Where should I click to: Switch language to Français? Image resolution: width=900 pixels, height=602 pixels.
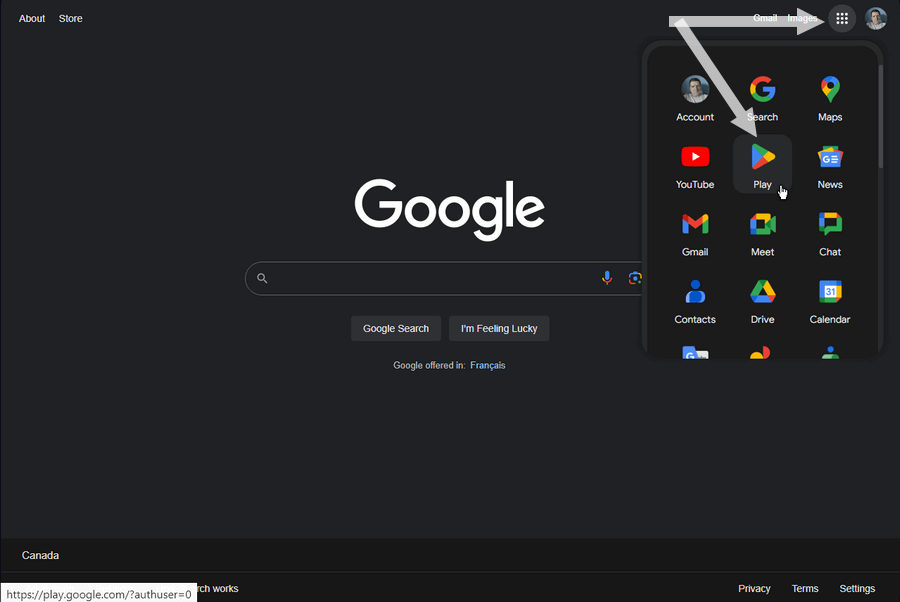pos(487,366)
